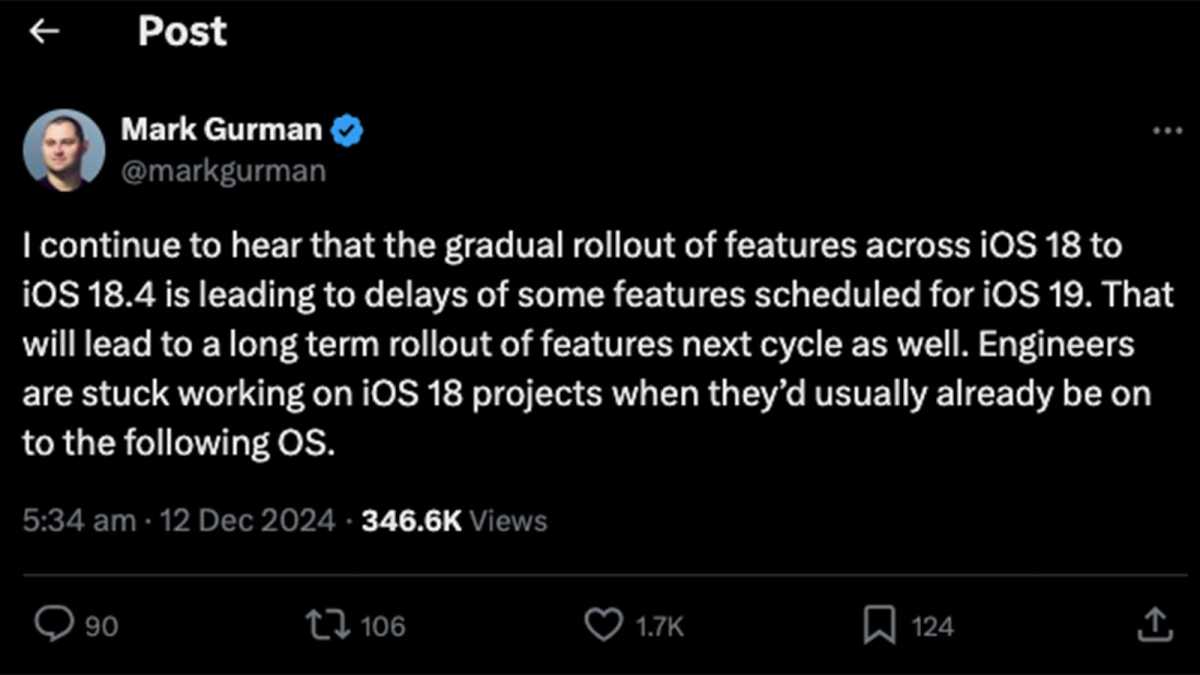Click the Mark Gurman display name
1200x675 pixels.
(x=221, y=128)
